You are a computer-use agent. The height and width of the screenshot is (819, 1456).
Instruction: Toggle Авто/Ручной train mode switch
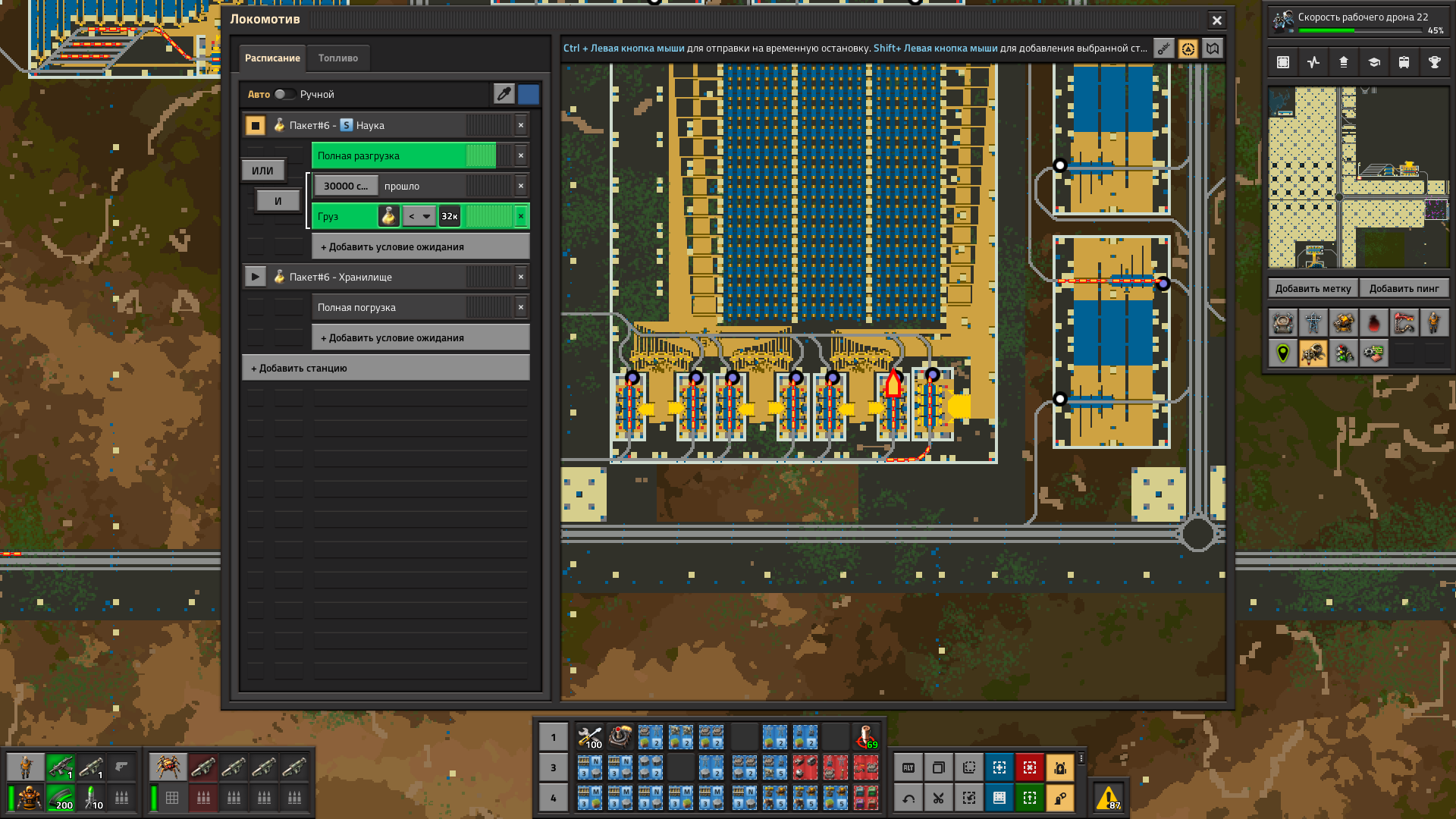(285, 94)
